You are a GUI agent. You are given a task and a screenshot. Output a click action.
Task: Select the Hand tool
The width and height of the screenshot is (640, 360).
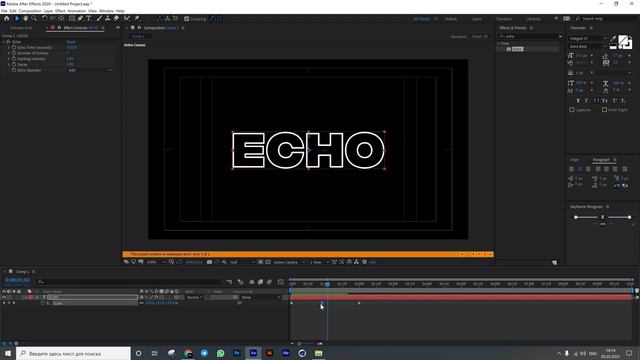tap(25, 18)
